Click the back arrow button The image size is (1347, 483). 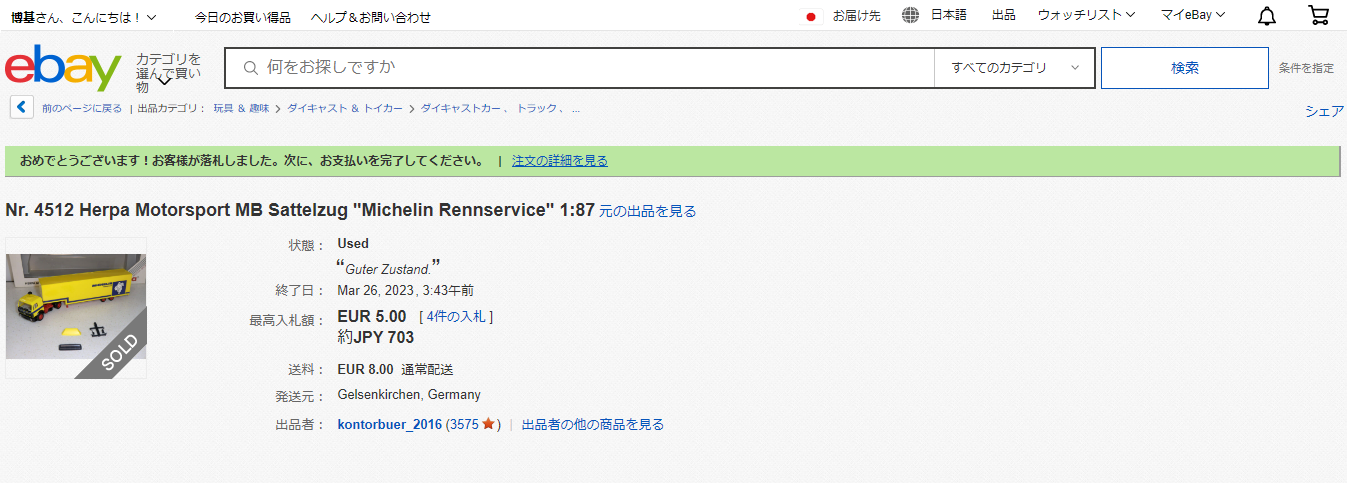coord(22,107)
